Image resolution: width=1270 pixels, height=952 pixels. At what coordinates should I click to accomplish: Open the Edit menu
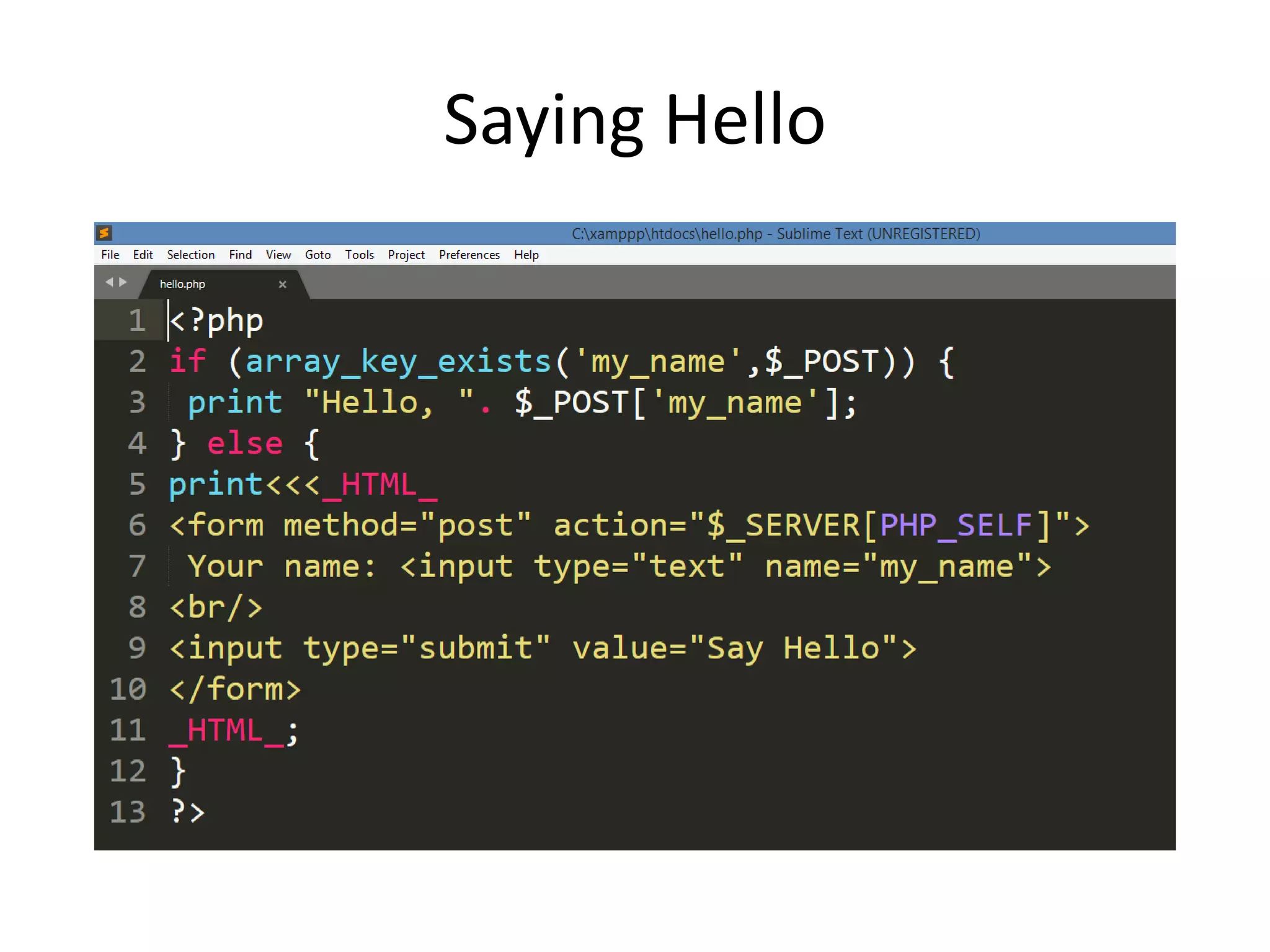pyautogui.click(x=143, y=255)
